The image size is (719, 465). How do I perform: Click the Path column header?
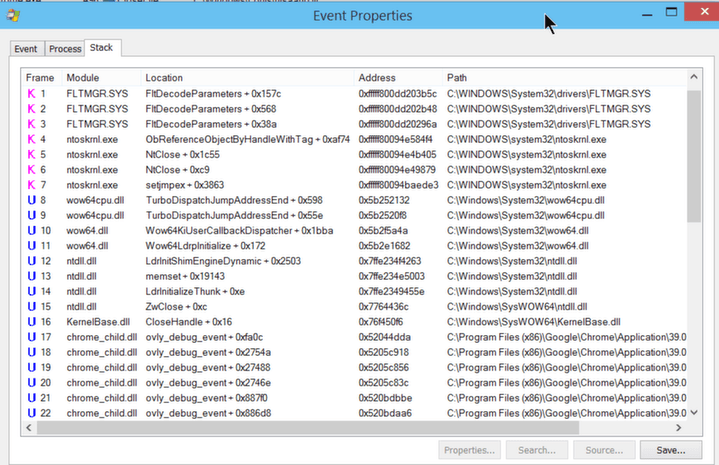click(x=457, y=78)
